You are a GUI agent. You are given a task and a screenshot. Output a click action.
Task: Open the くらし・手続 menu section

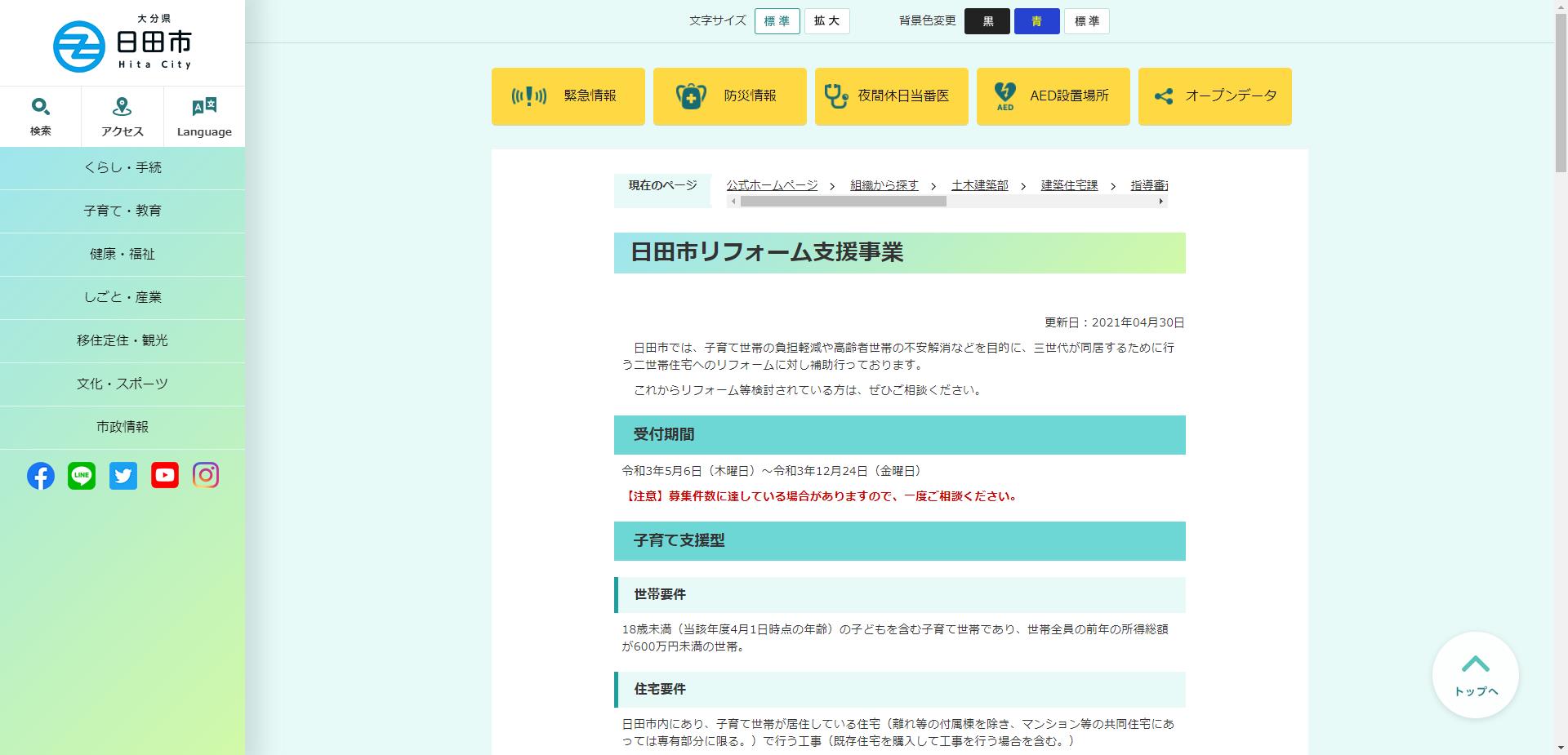point(122,167)
